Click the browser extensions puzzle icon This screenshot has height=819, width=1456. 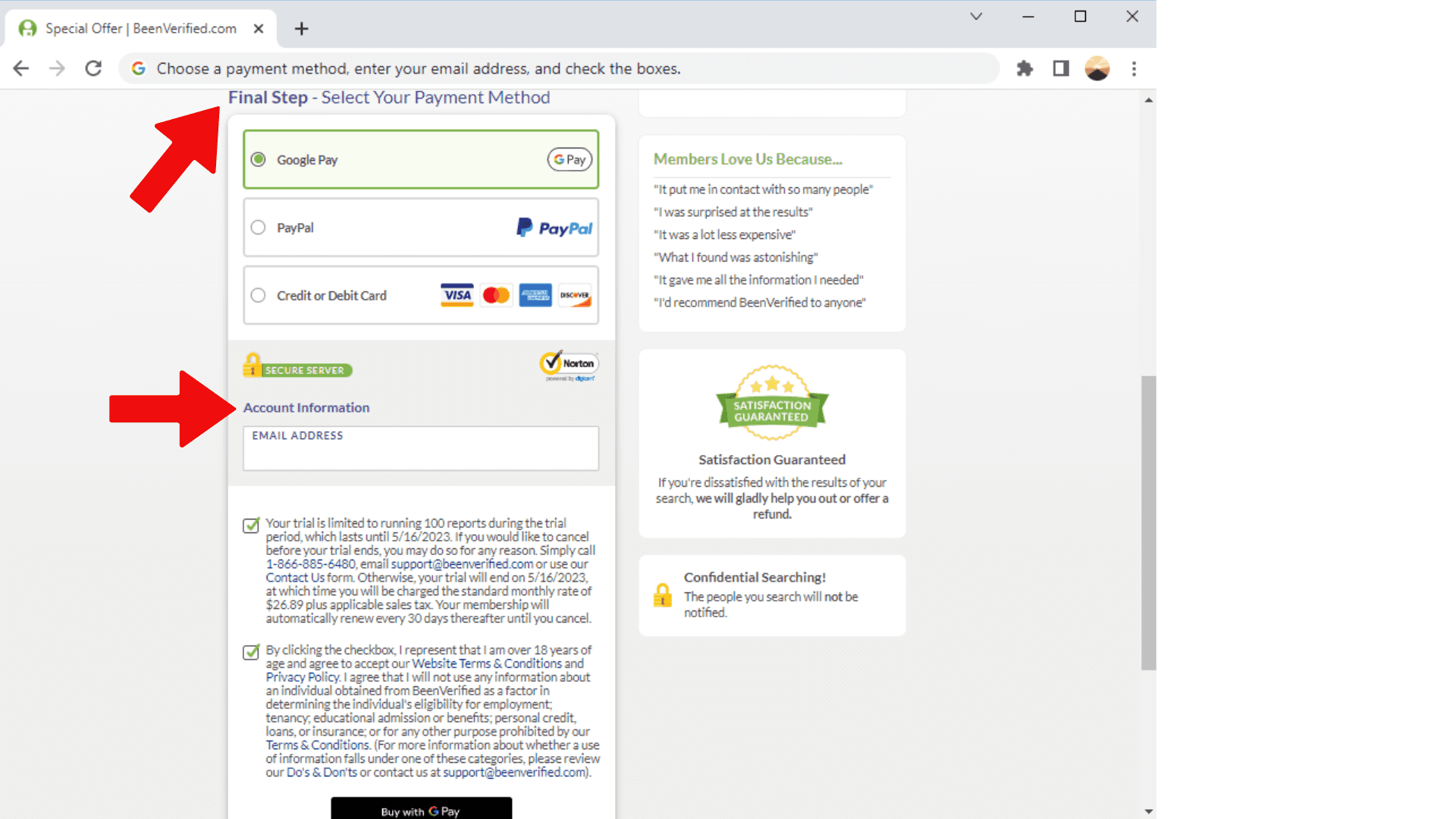coord(1024,68)
